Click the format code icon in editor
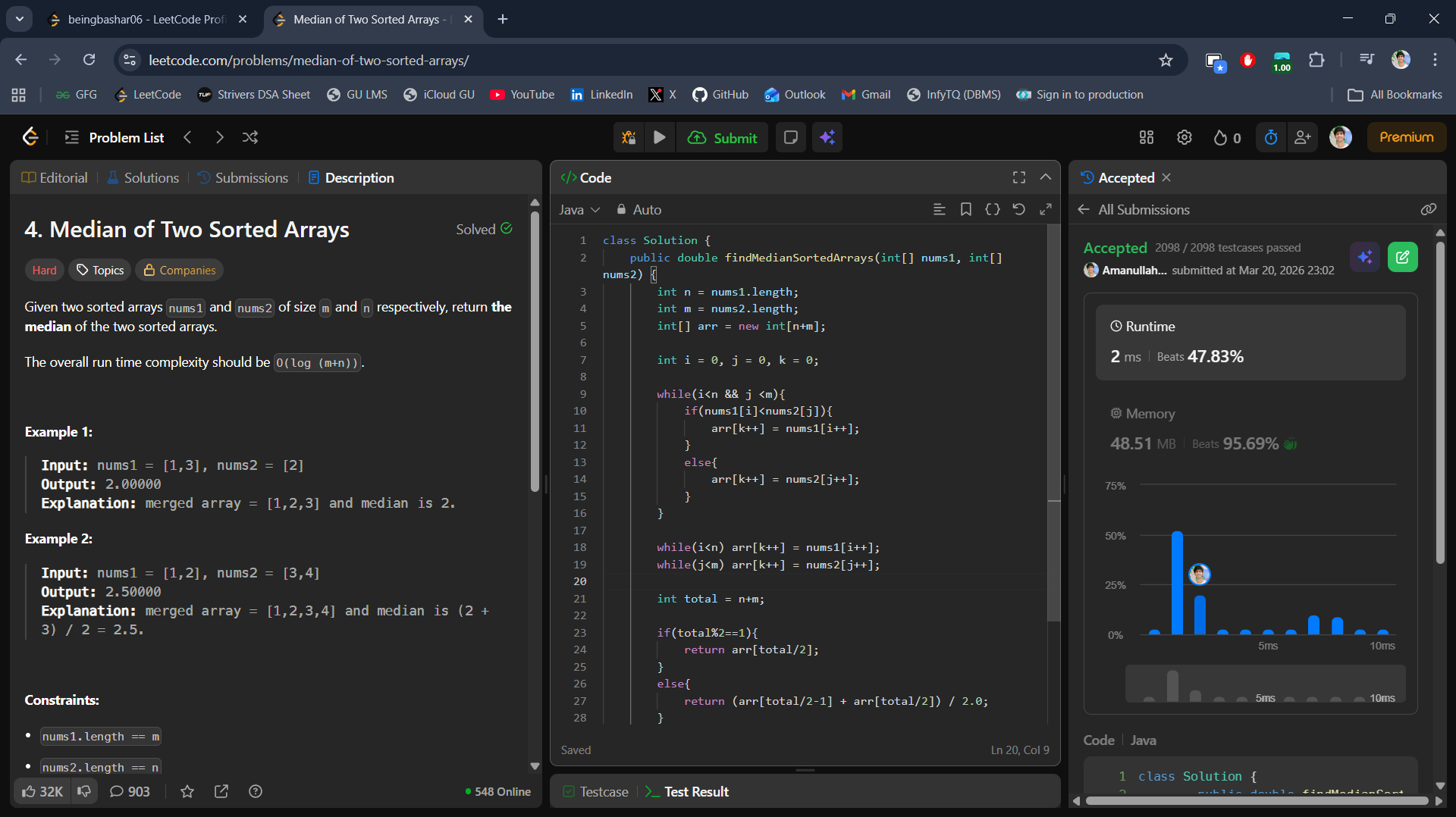Screen dimensions: 1456x817 coord(939,209)
